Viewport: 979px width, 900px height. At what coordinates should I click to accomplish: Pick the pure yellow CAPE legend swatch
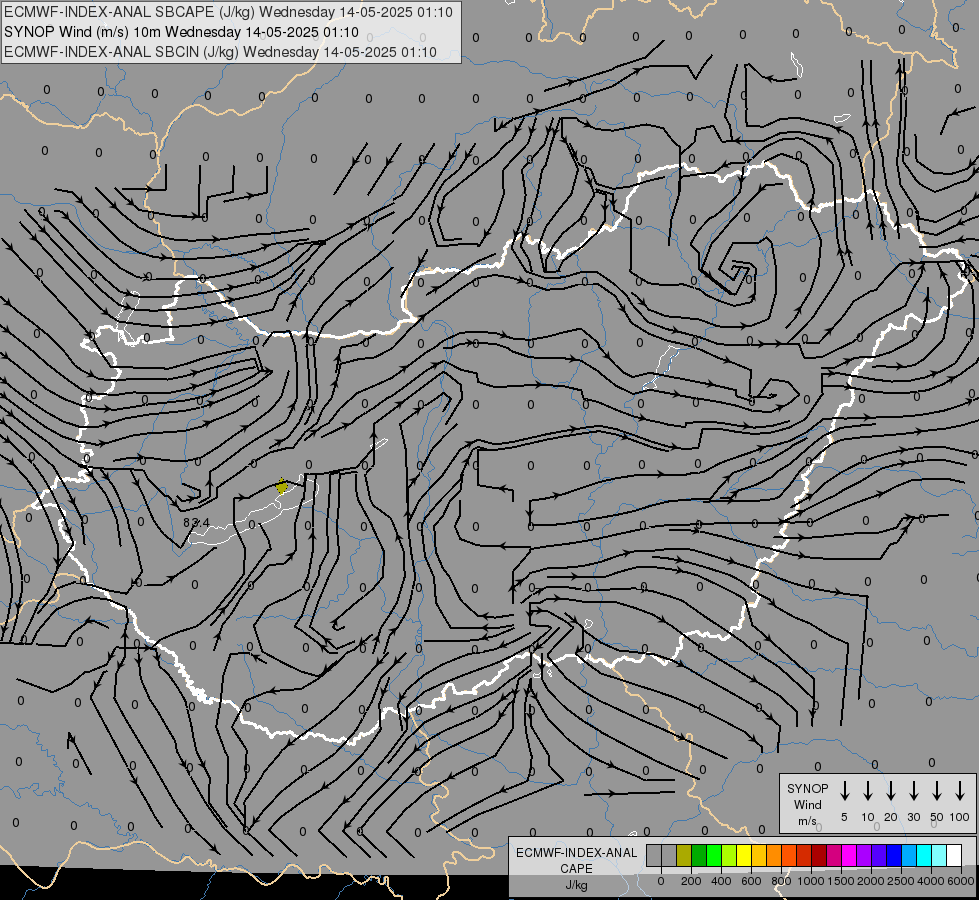tap(744, 855)
